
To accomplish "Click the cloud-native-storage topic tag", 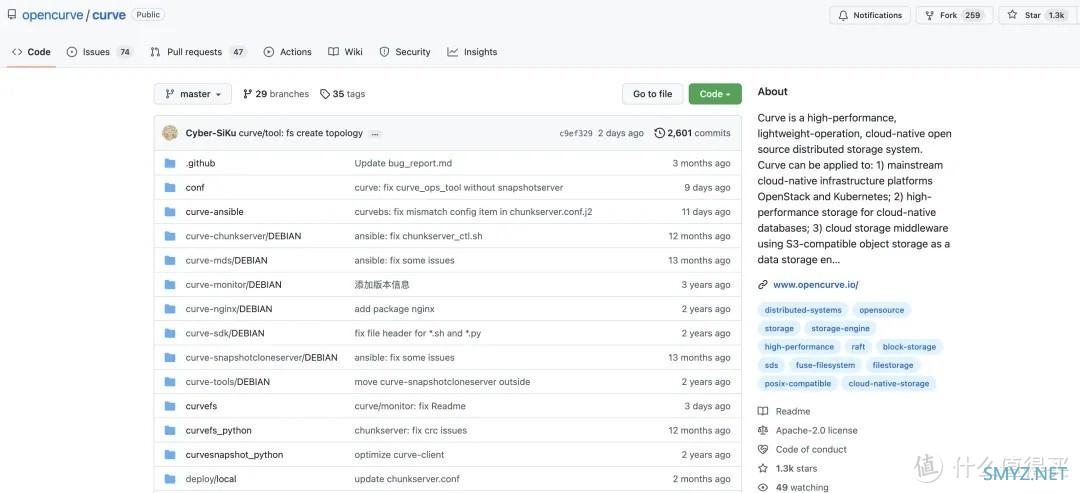I will coord(889,384).
